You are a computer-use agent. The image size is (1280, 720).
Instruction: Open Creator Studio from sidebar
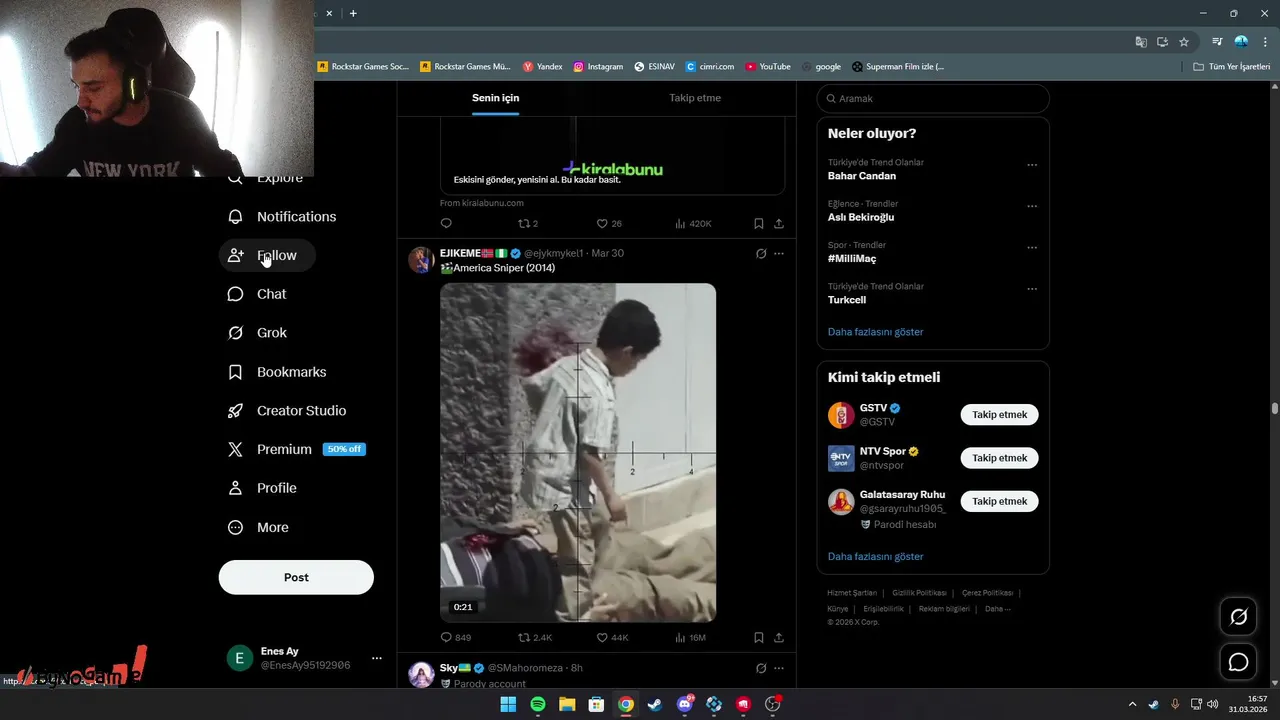pos(287,411)
